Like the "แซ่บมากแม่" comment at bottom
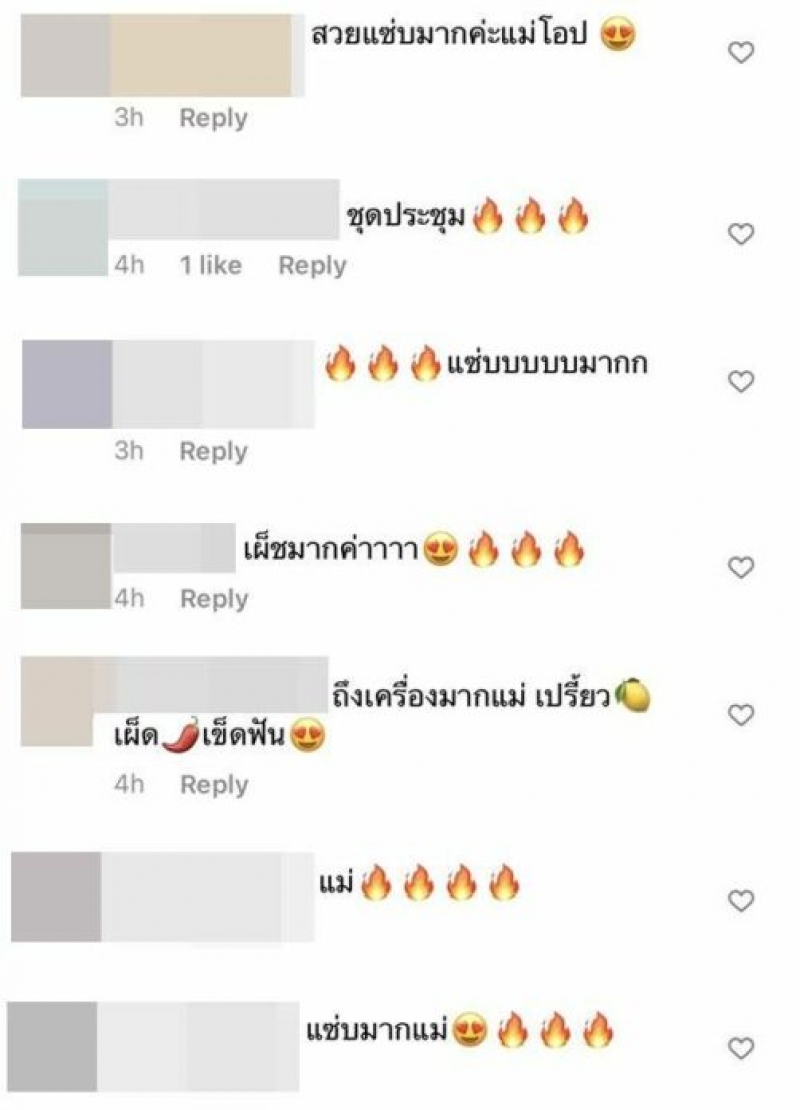 pos(741,1048)
